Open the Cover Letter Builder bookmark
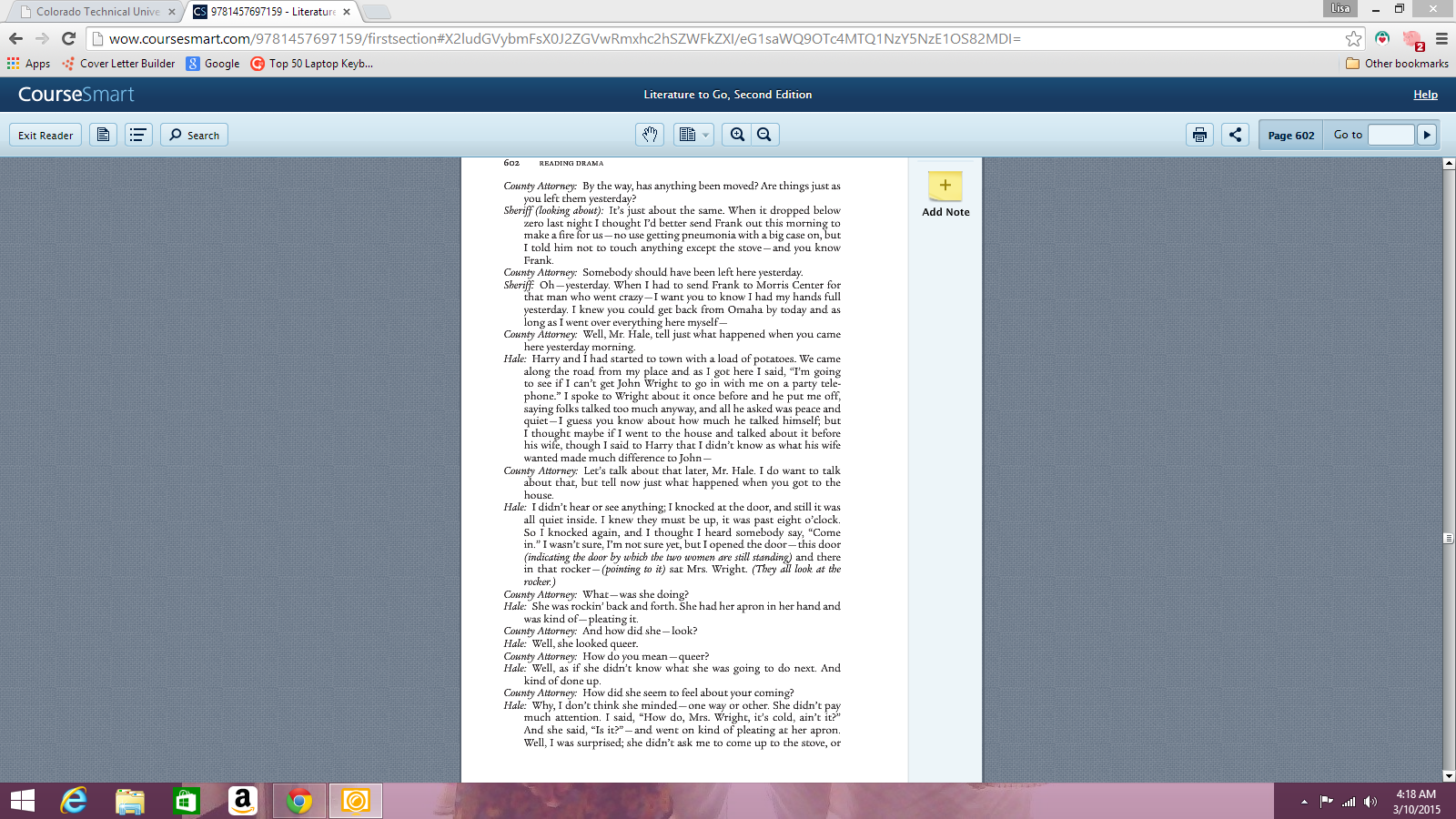 coord(118,64)
